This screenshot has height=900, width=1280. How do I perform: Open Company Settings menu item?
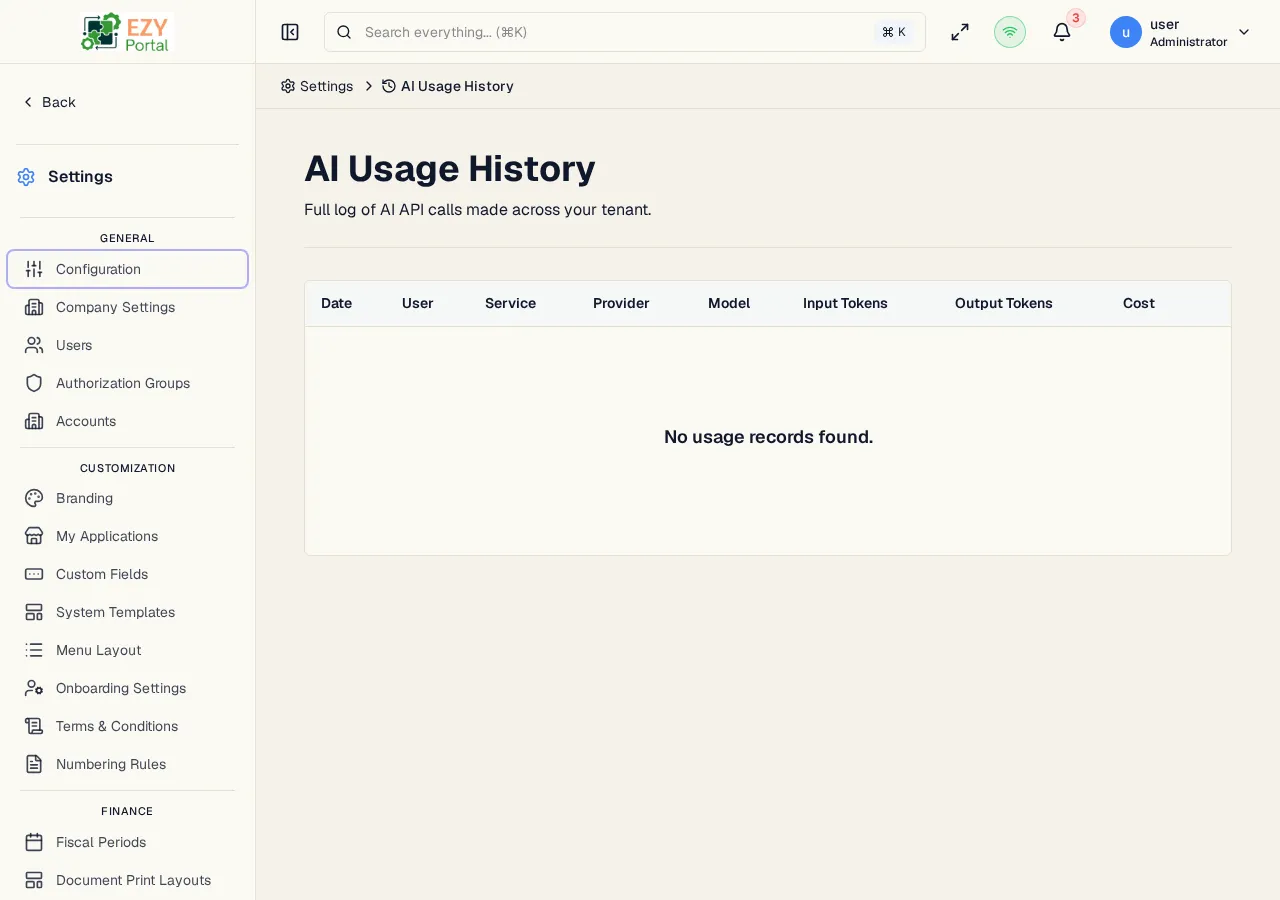coord(127,307)
